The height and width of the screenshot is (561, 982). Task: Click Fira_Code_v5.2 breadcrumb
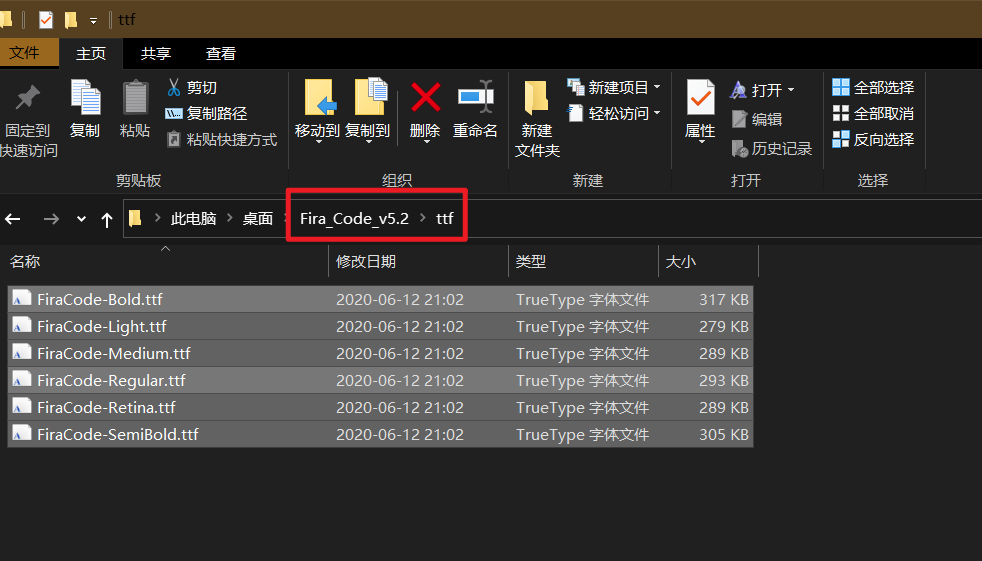[x=354, y=219]
